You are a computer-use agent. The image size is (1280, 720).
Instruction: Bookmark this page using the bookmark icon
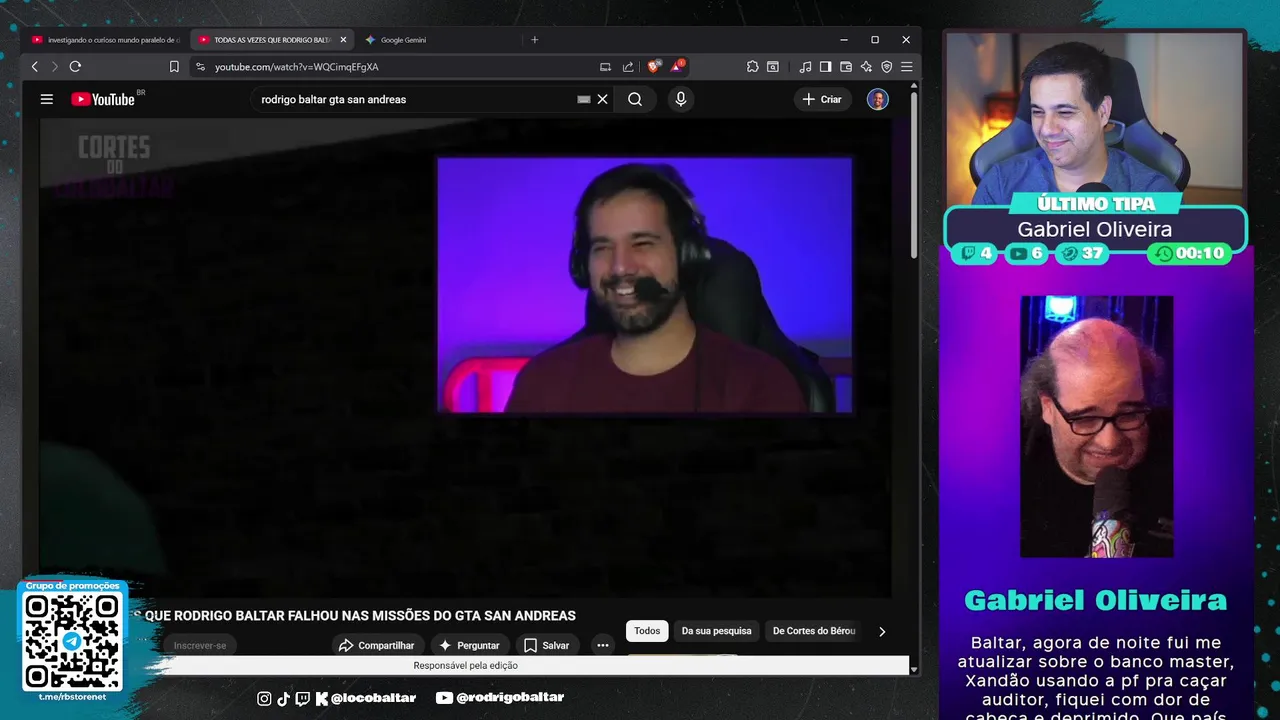174,67
